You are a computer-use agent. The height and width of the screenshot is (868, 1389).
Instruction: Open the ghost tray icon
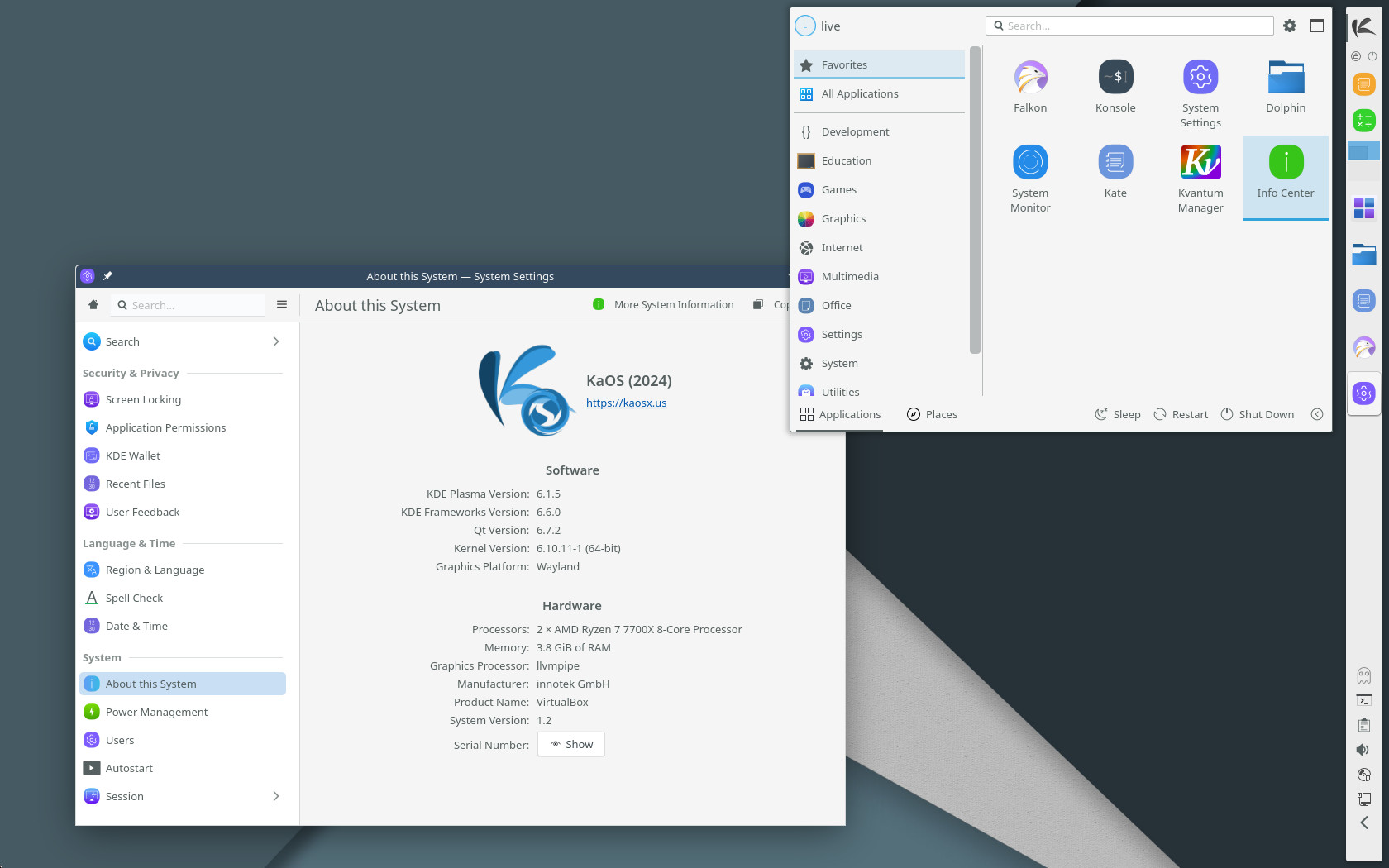pos(1364,675)
